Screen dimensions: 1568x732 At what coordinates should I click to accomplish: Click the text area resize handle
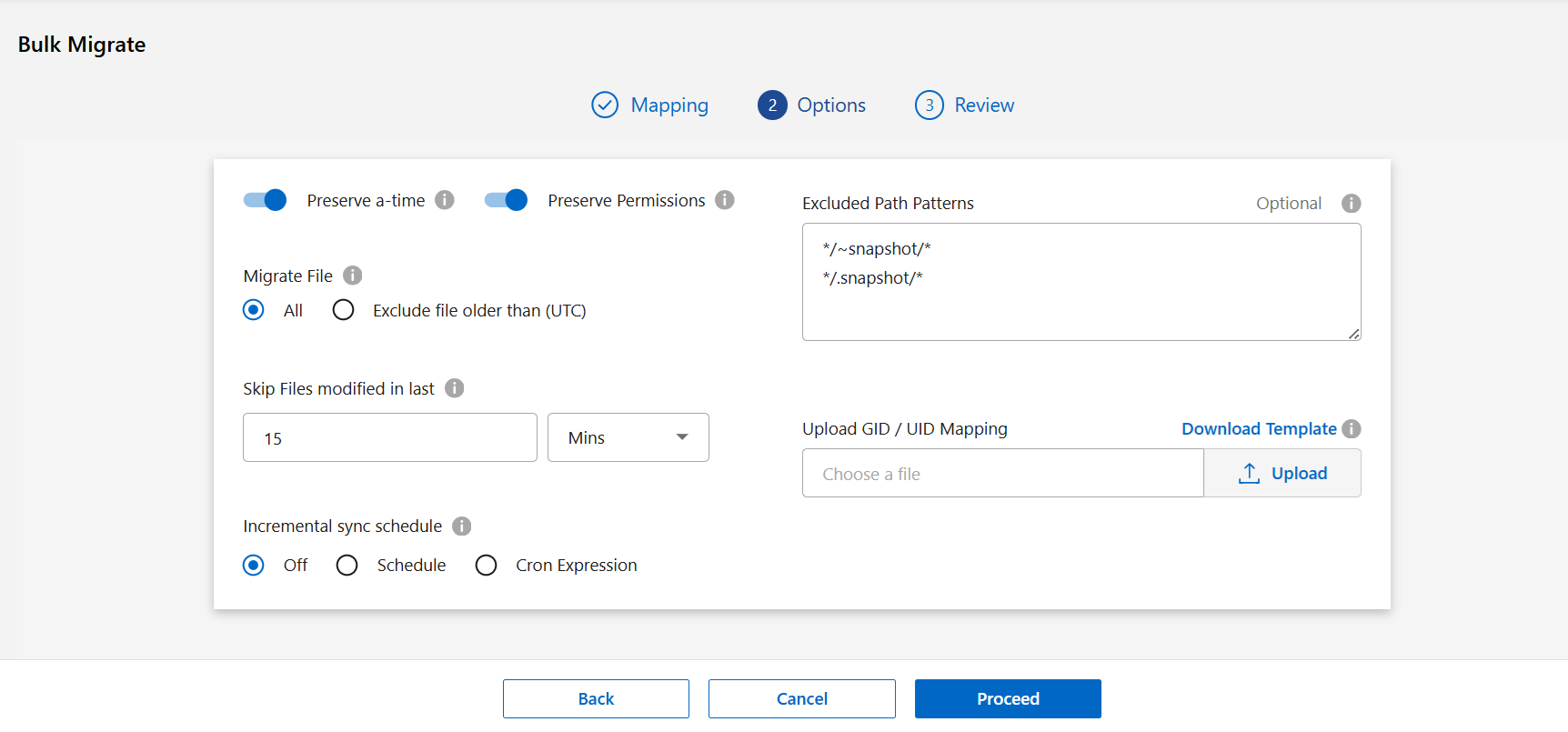point(1354,334)
